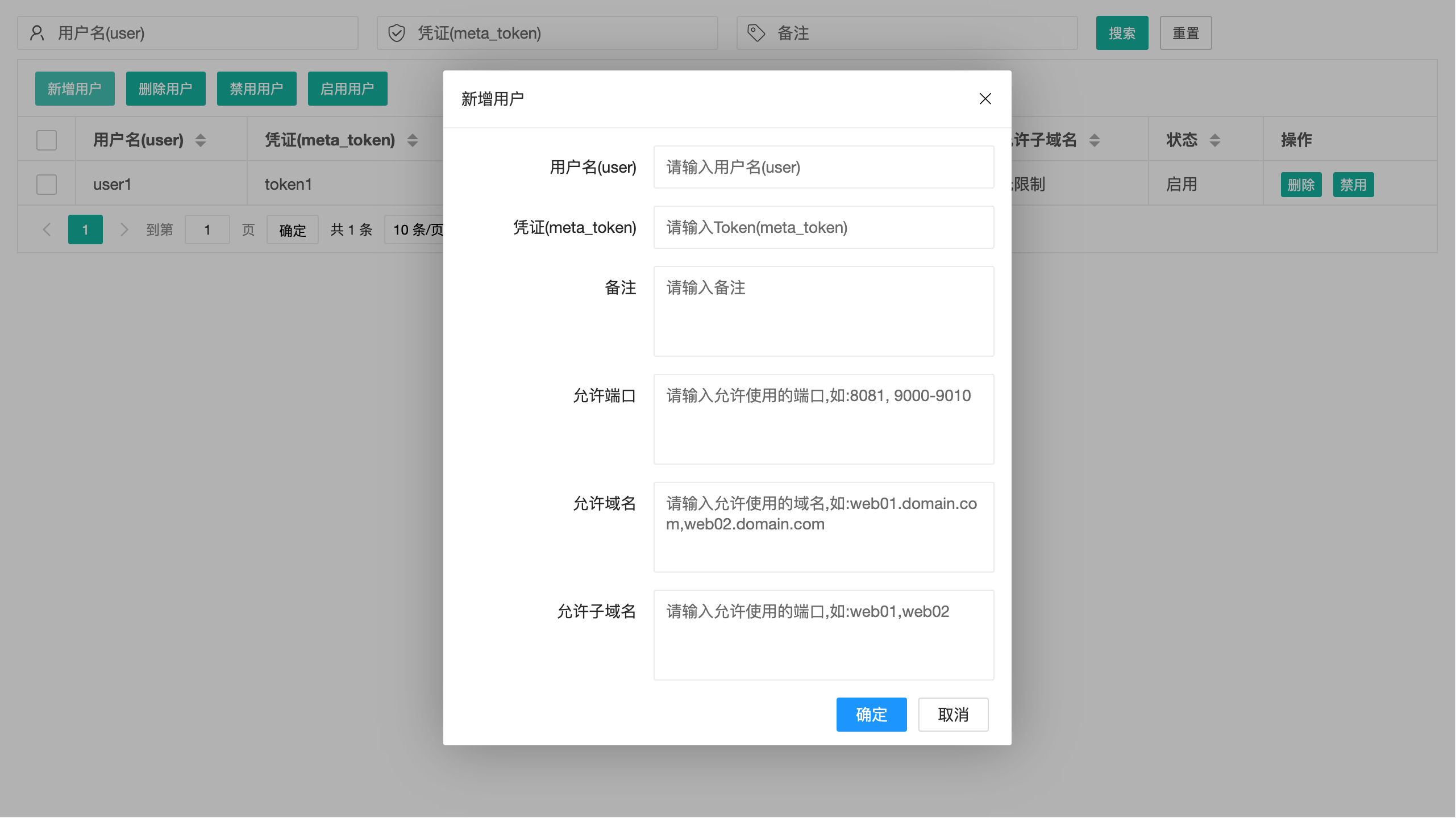Open the 10 条/页 page size selector

click(x=418, y=229)
